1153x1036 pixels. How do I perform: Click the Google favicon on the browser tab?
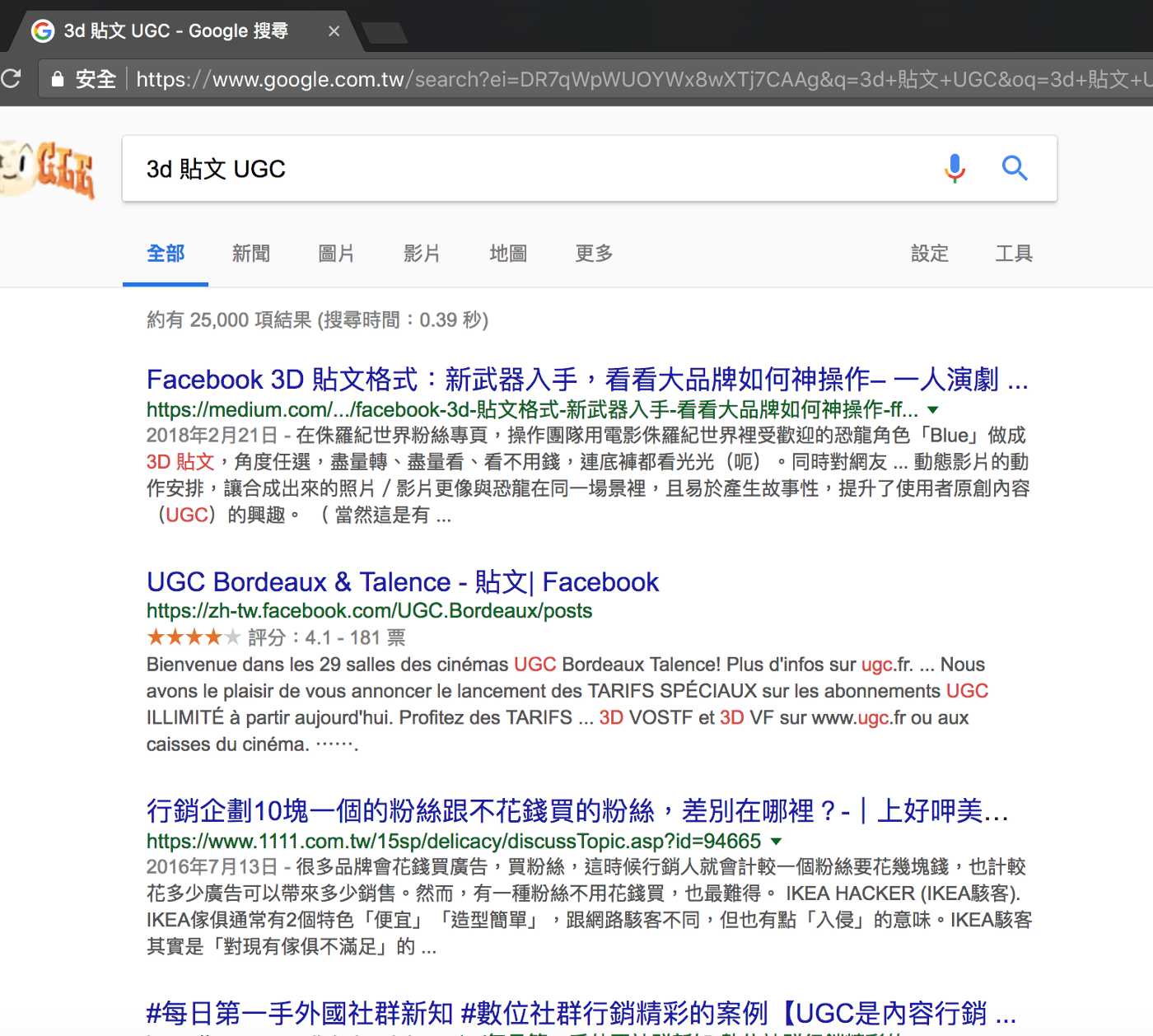point(43,31)
